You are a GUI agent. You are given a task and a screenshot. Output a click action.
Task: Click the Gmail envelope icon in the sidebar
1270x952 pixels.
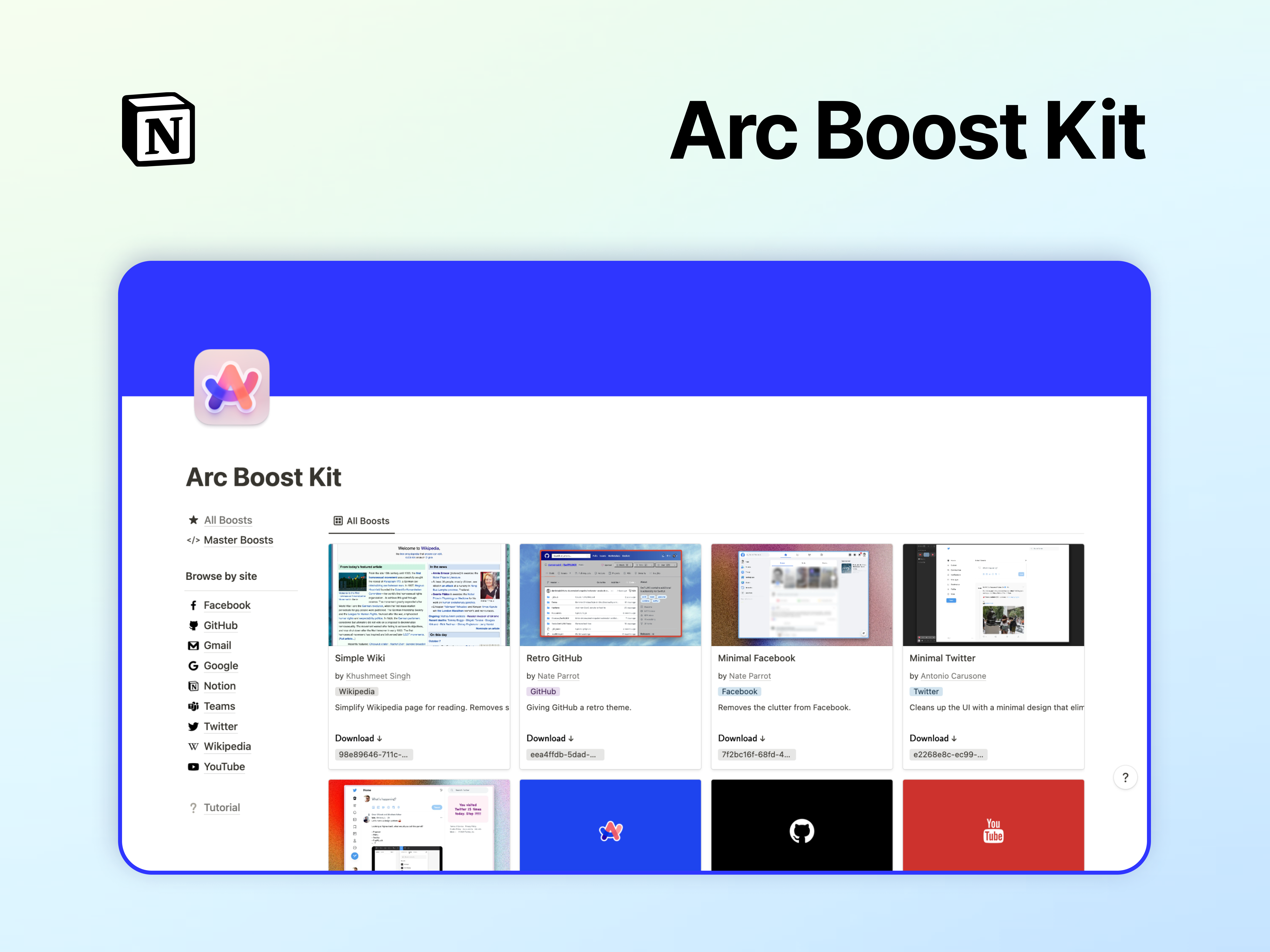pos(193,646)
